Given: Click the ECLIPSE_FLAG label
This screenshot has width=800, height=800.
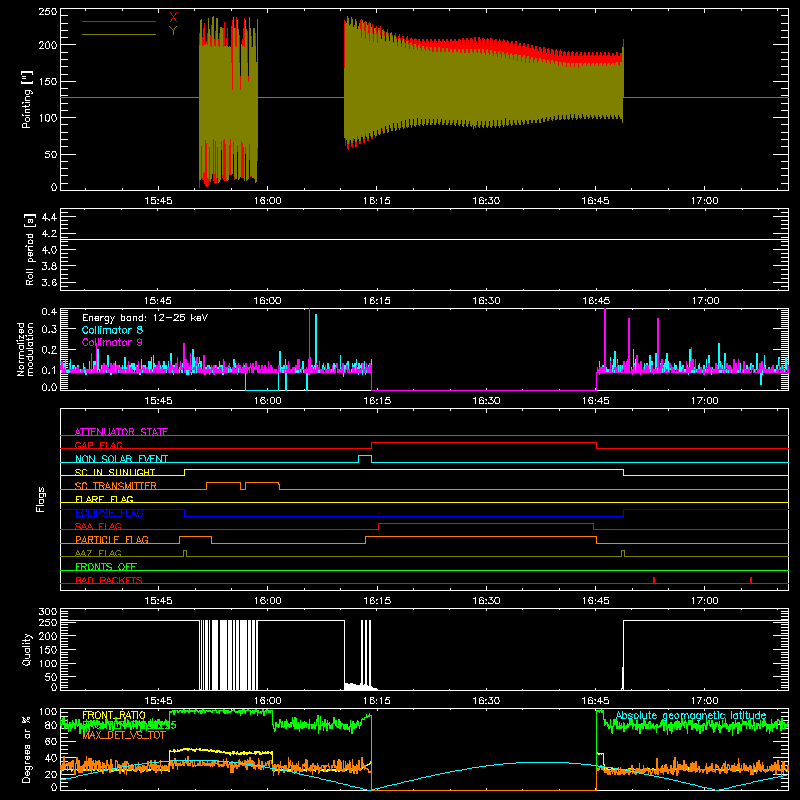Looking at the screenshot, I should click(x=109, y=513).
